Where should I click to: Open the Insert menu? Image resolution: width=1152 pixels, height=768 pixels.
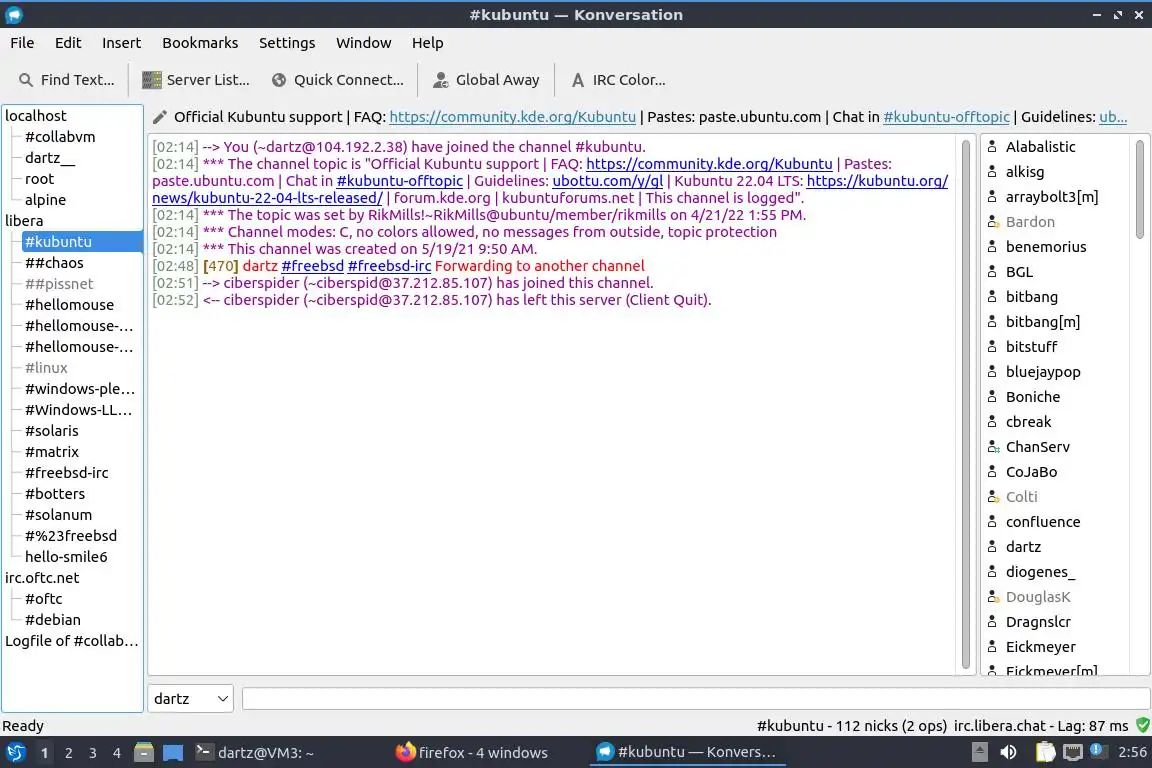click(x=121, y=43)
